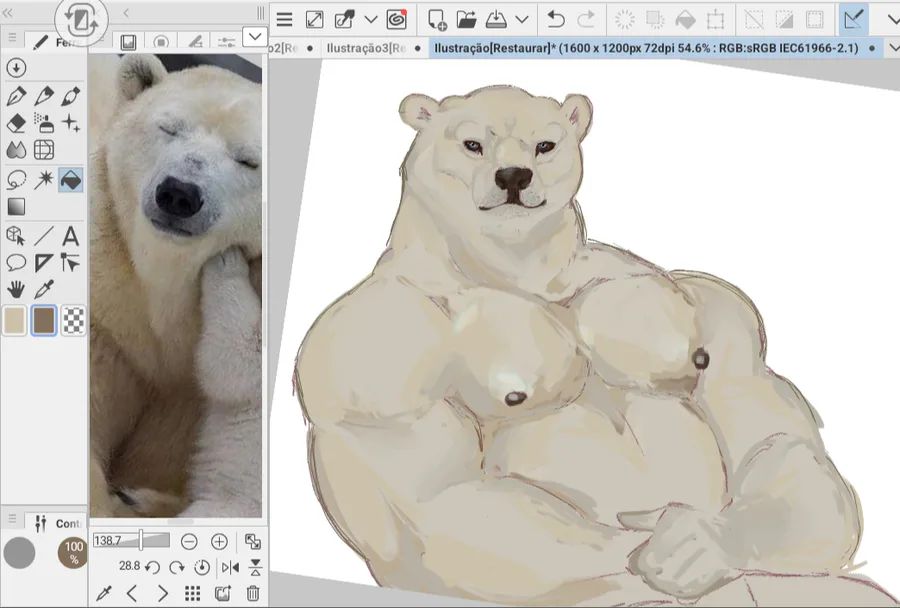This screenshot has width=900, height=608.
Task: Zoom out the sub view reference
Action: 189,541
